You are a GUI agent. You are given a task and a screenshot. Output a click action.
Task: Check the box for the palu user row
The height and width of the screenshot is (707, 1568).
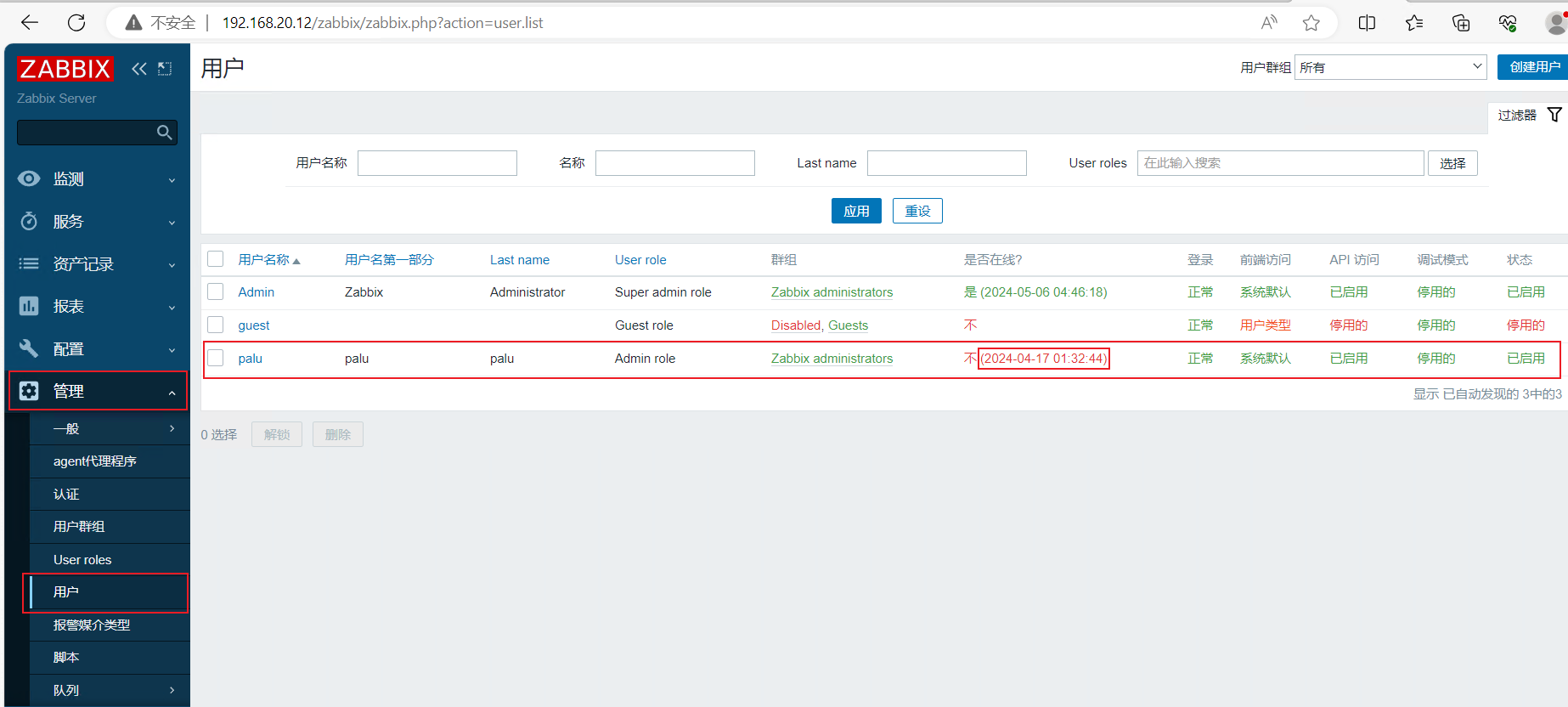point(216,358)
